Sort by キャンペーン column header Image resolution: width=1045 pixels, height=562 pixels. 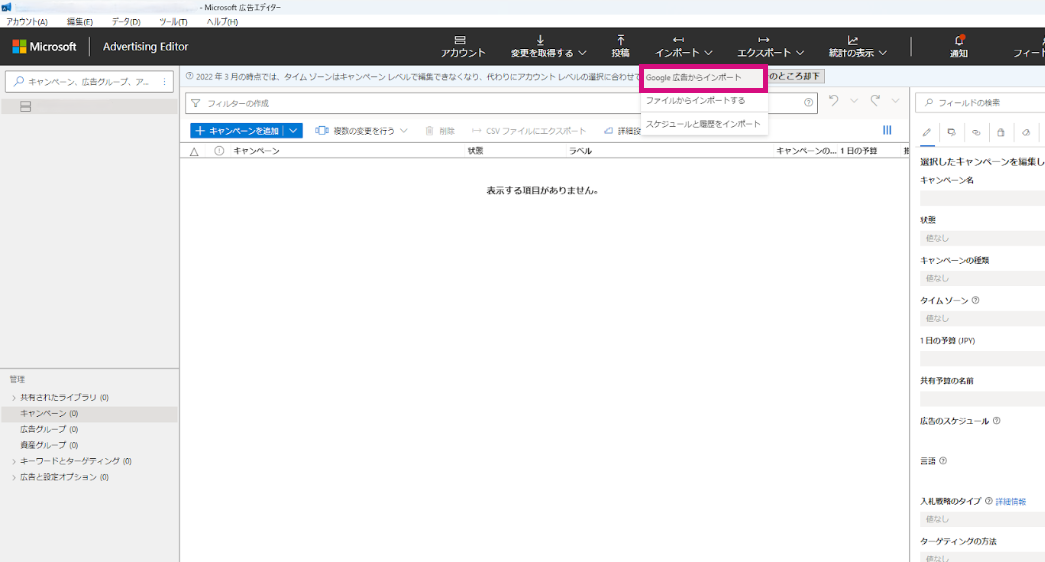pos(257,151)
